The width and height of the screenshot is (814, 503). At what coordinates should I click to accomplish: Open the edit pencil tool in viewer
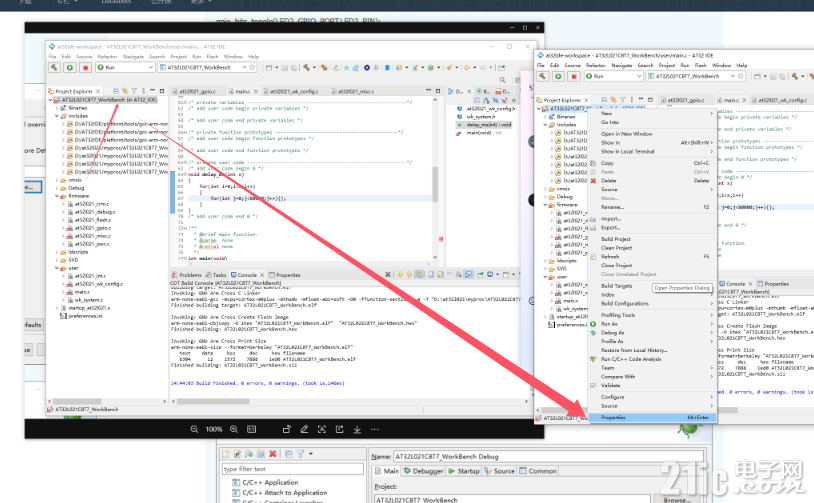[x=304, y=429]
